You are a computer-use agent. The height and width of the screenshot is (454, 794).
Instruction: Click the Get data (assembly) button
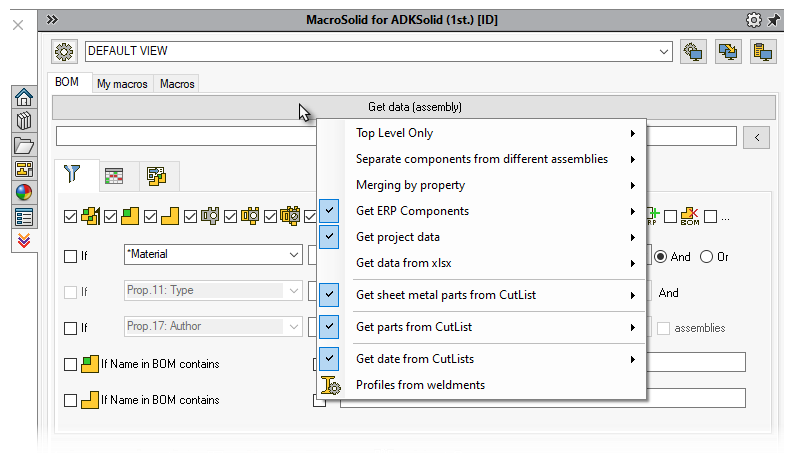(x=414, y=107)
